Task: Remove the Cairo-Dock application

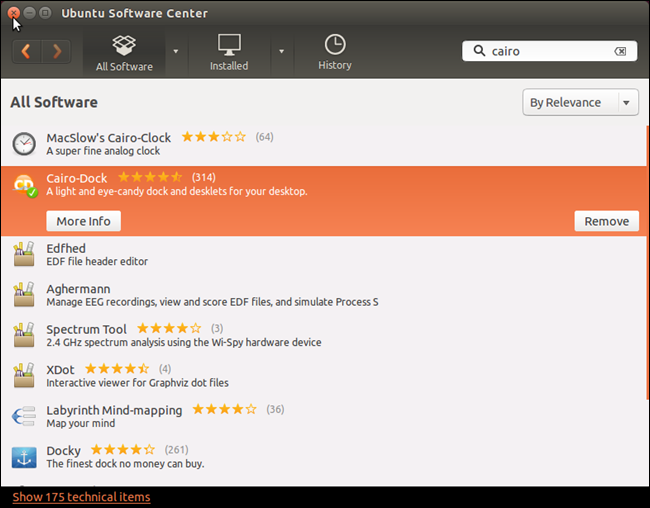Action: pos(606,221)
